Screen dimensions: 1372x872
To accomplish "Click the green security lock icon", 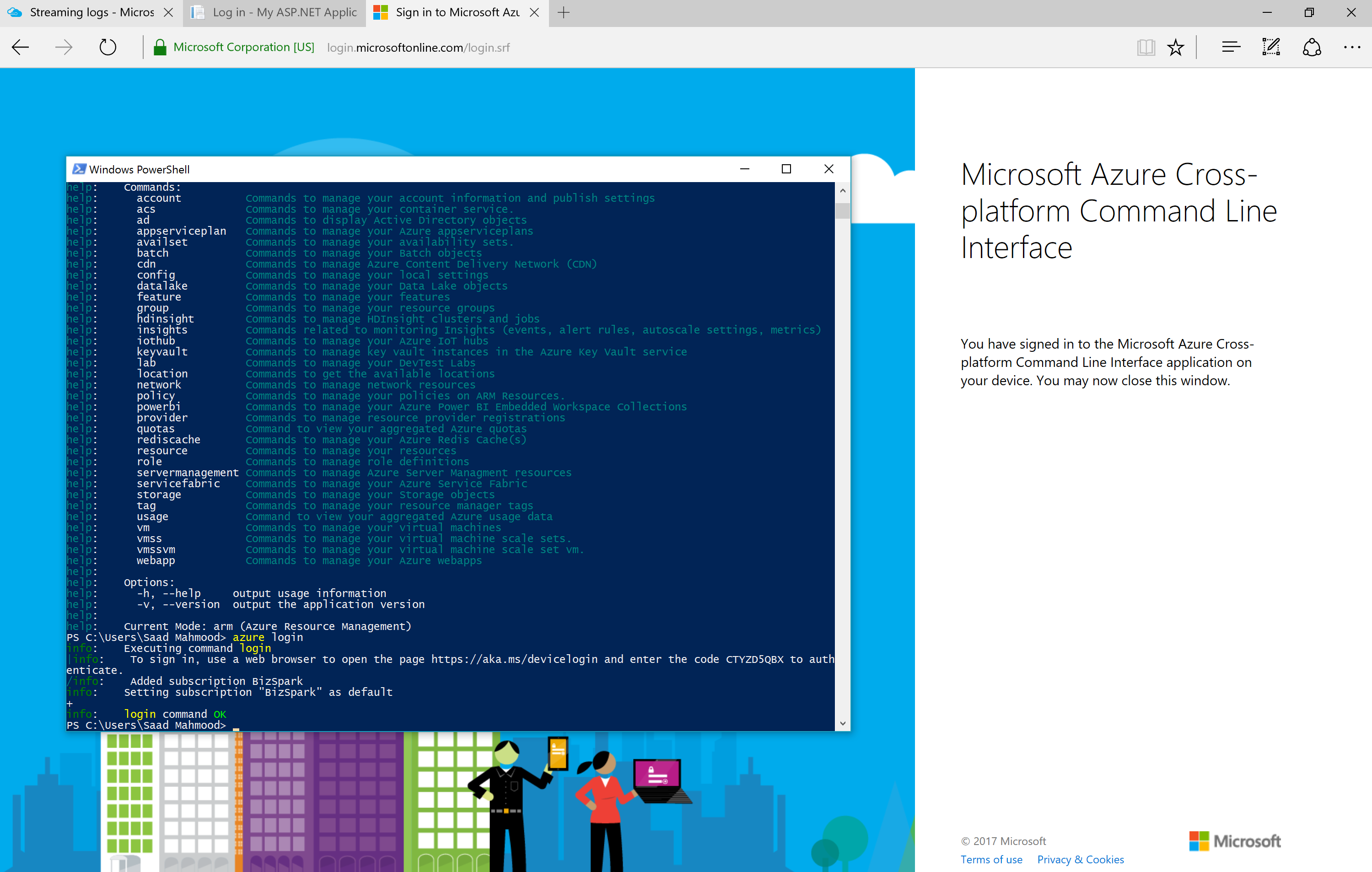I will [x=160, y=47].
